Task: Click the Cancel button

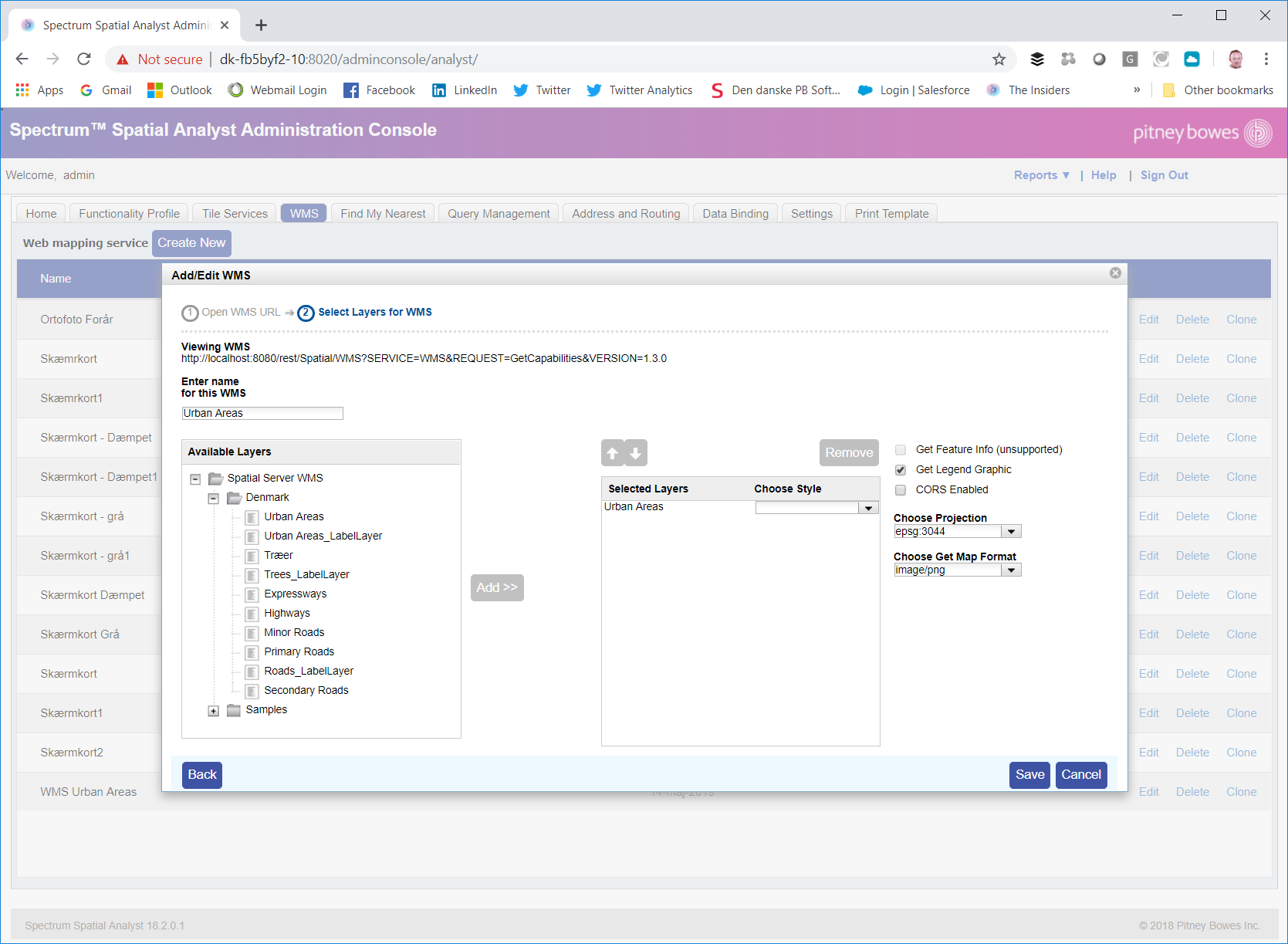Action: click(x=1081, y=775)
